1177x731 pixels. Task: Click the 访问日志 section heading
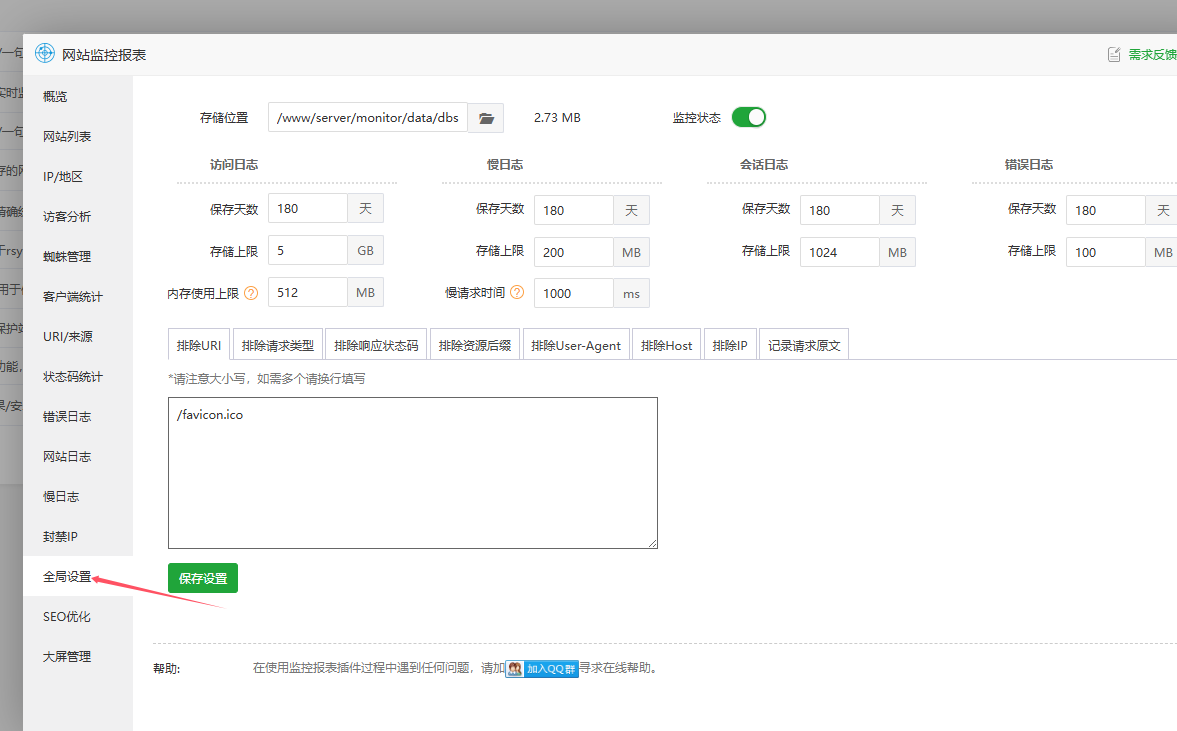(x=233, y=164)
